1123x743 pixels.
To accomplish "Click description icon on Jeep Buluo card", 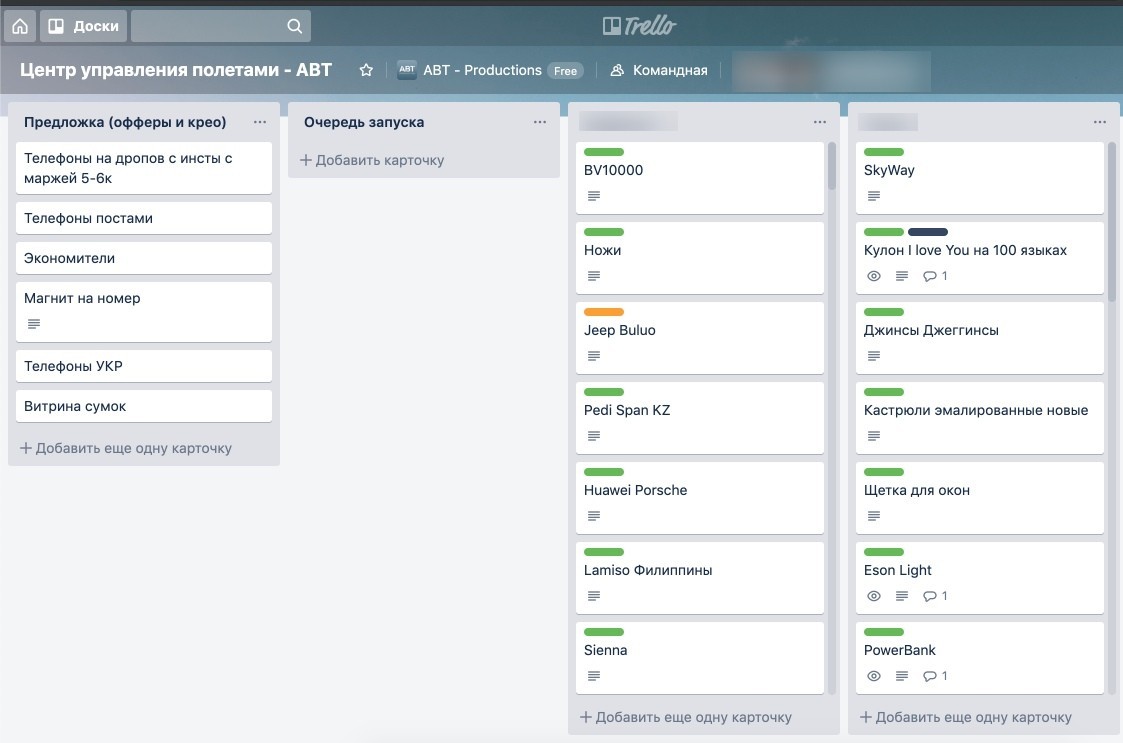I will click(594, 356).
